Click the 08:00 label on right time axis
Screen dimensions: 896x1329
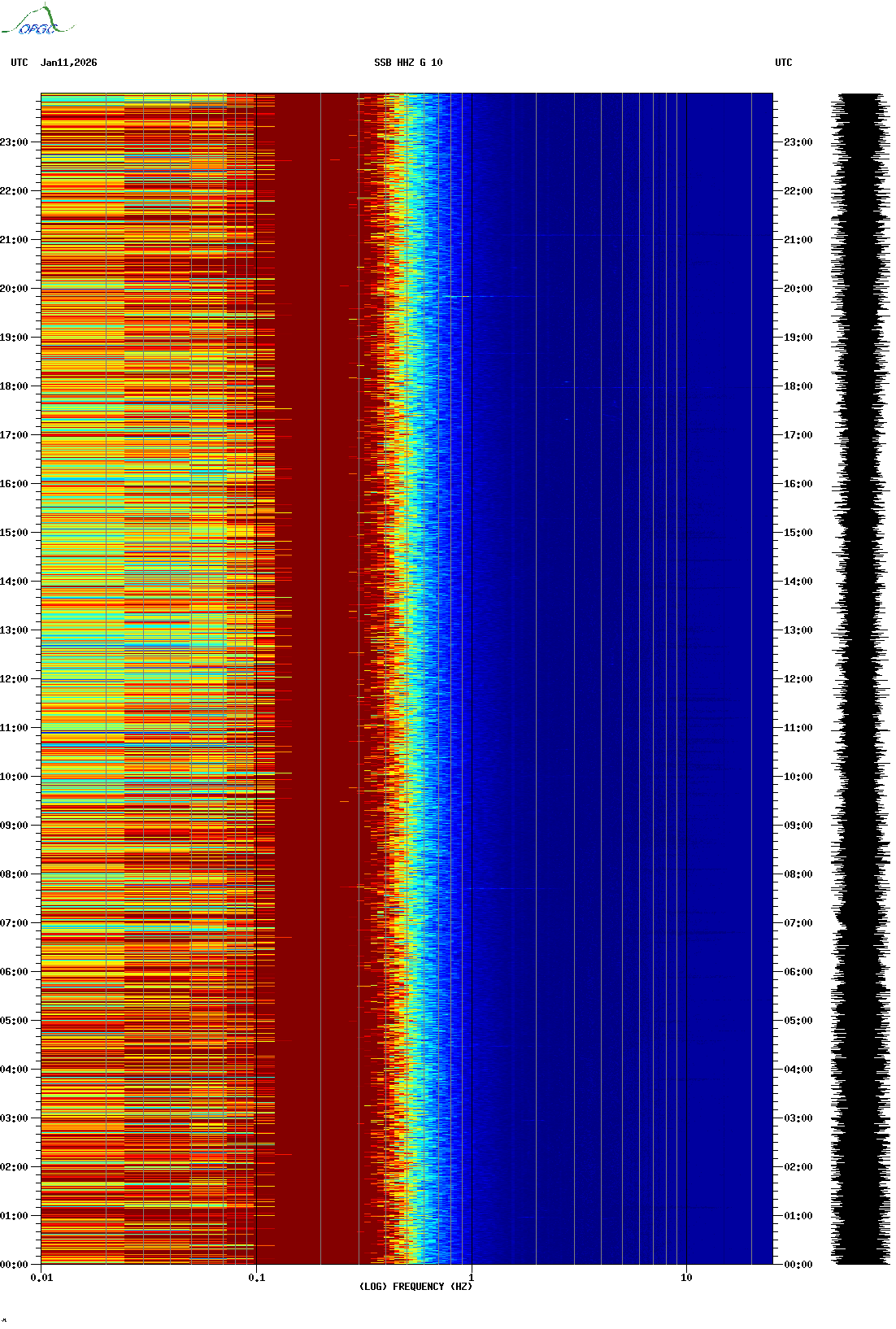point(798,874)
